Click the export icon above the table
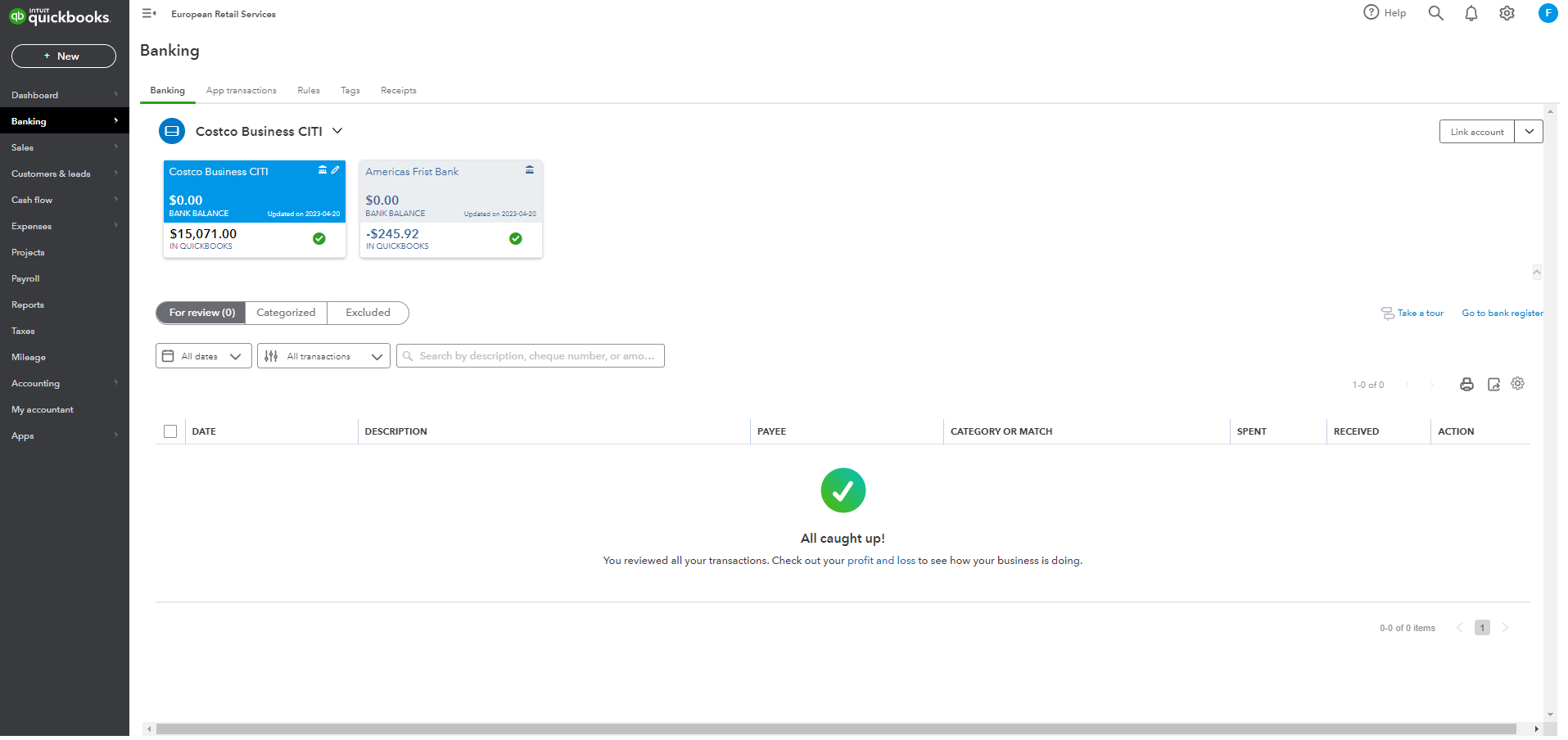The height and width of the screenshot is (740, 1568). pos(1493,385)
